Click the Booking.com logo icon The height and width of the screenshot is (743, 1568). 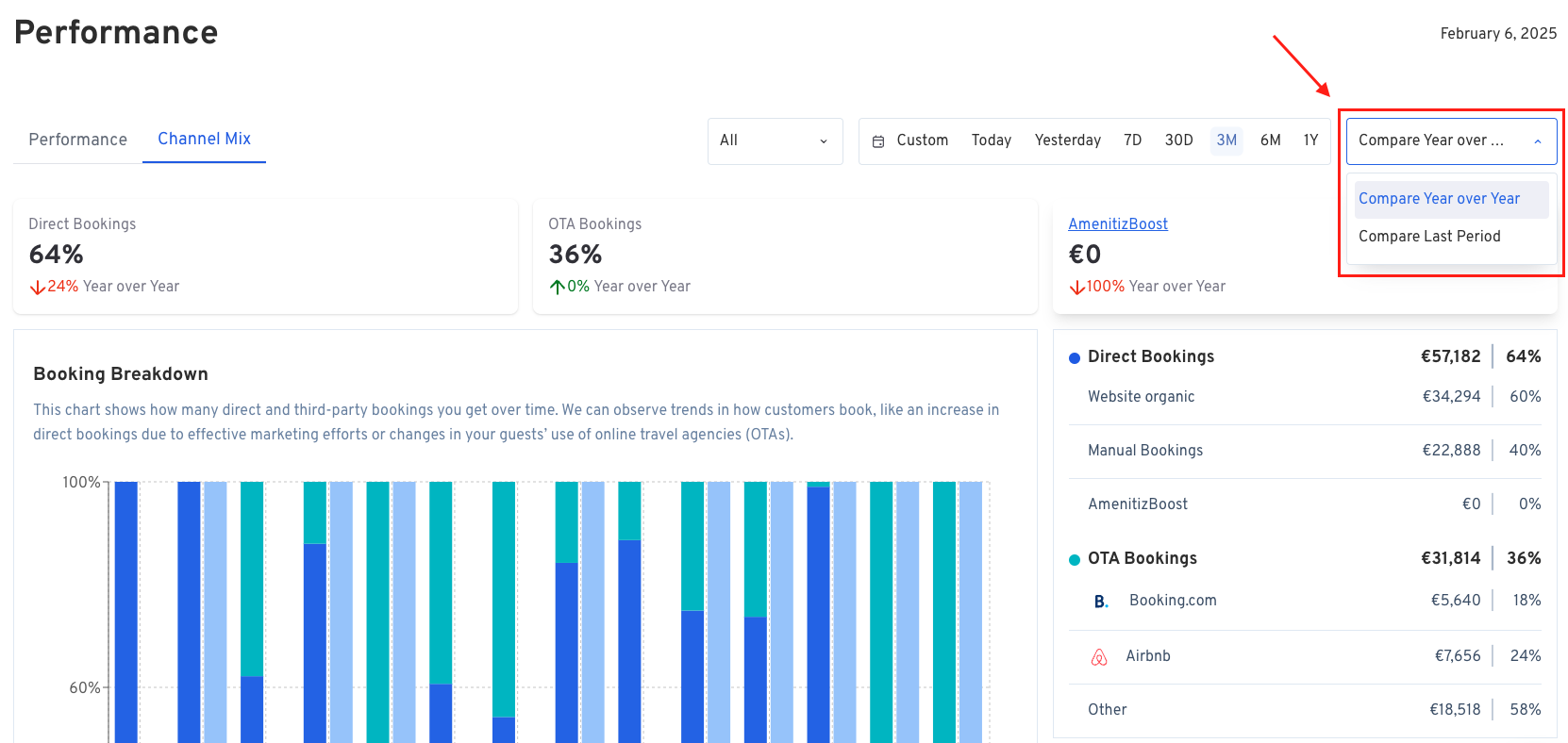point(1101,602)
